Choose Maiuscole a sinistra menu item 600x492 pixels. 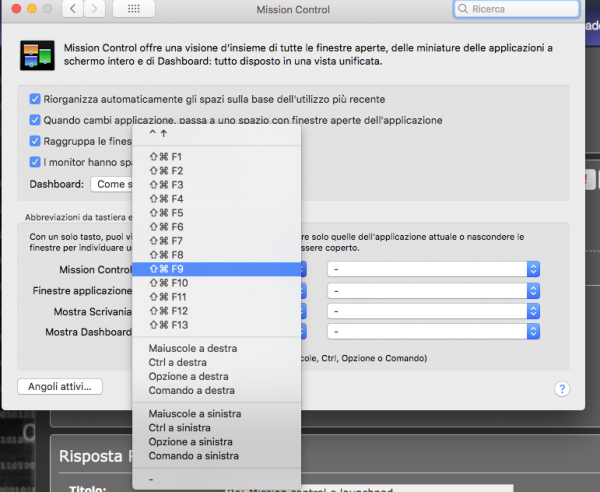tap(217, 414)
